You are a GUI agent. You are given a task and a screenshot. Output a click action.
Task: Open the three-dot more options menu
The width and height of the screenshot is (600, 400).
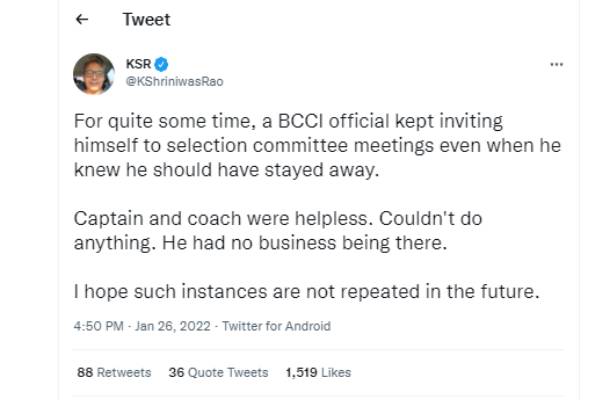pyautogui.click(x=557, y=64)
